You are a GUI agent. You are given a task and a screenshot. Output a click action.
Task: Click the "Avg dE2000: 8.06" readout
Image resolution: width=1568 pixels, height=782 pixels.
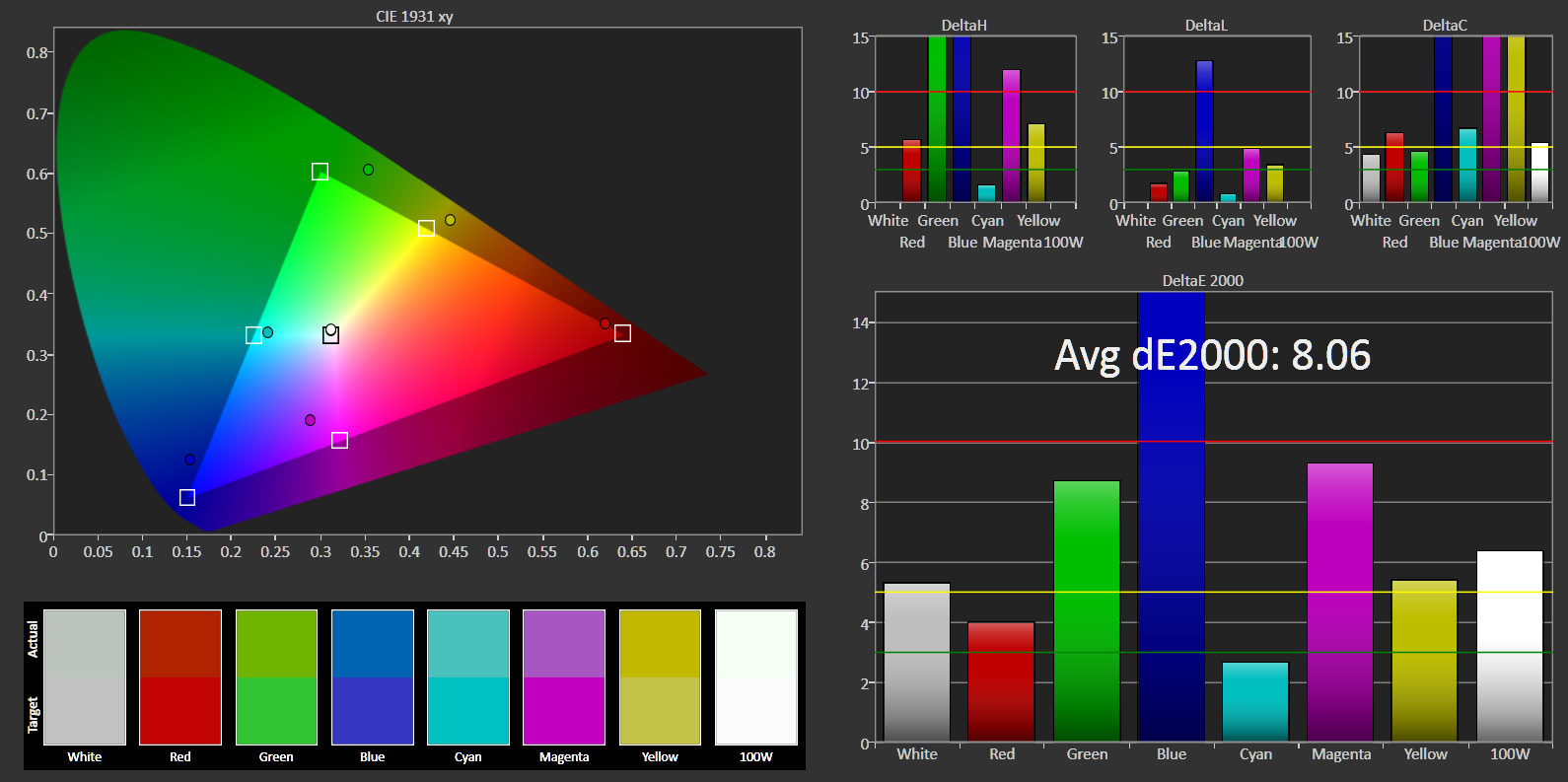pos(1213,355)
